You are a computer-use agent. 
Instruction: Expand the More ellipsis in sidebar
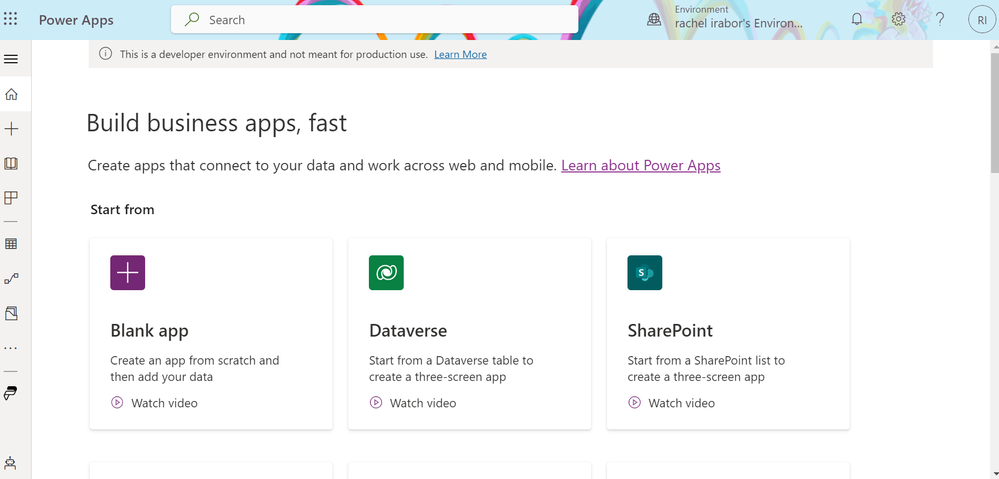click(11, 348)
